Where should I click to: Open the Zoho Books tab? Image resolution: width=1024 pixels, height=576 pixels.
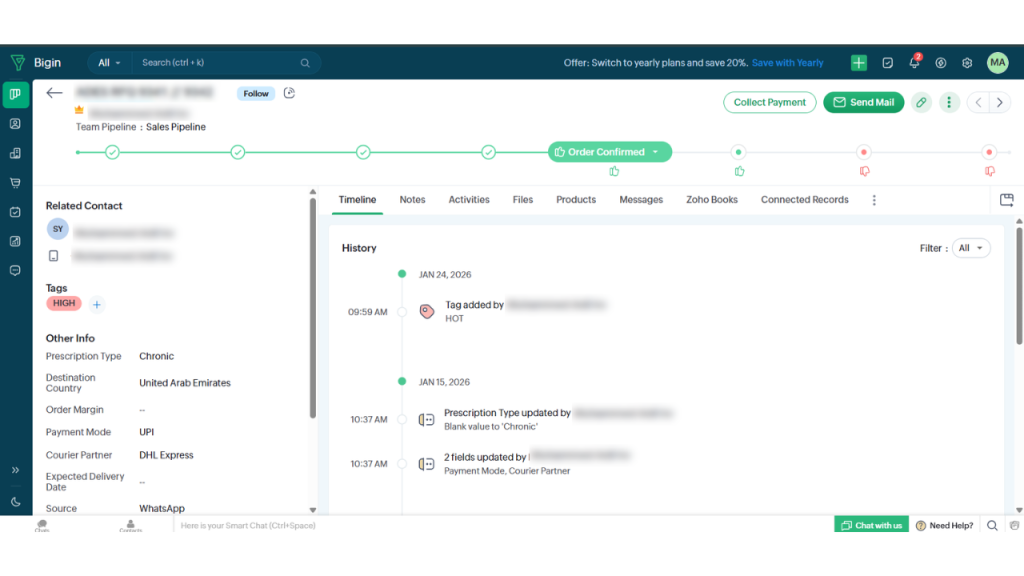(711, 200)
